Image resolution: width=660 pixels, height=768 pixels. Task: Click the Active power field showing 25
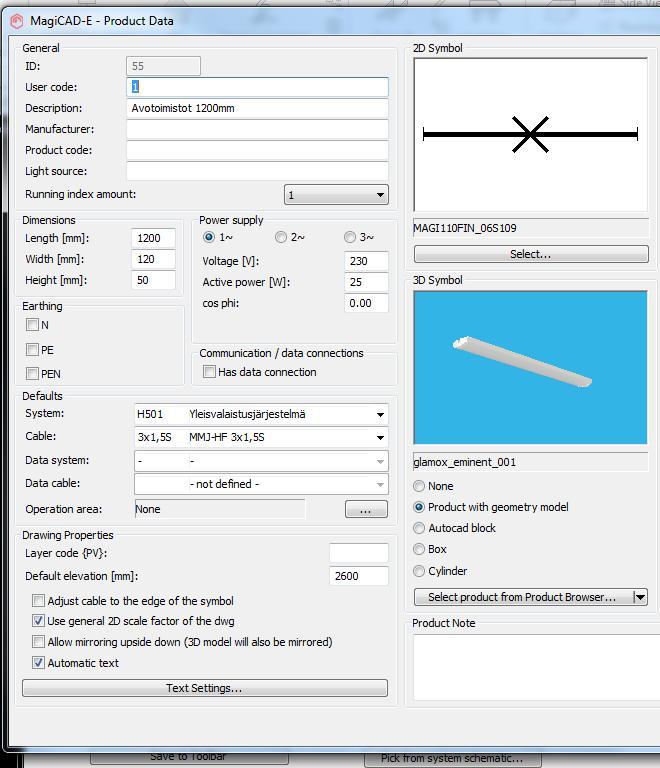tap(366, 282)
